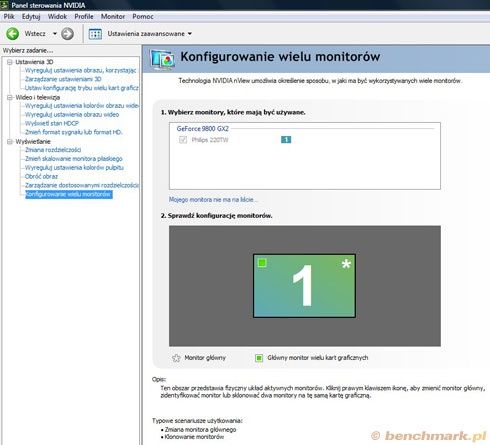Collapse the Wideo i telewizja node
This screenshot has height=445, width=490.
9,97
